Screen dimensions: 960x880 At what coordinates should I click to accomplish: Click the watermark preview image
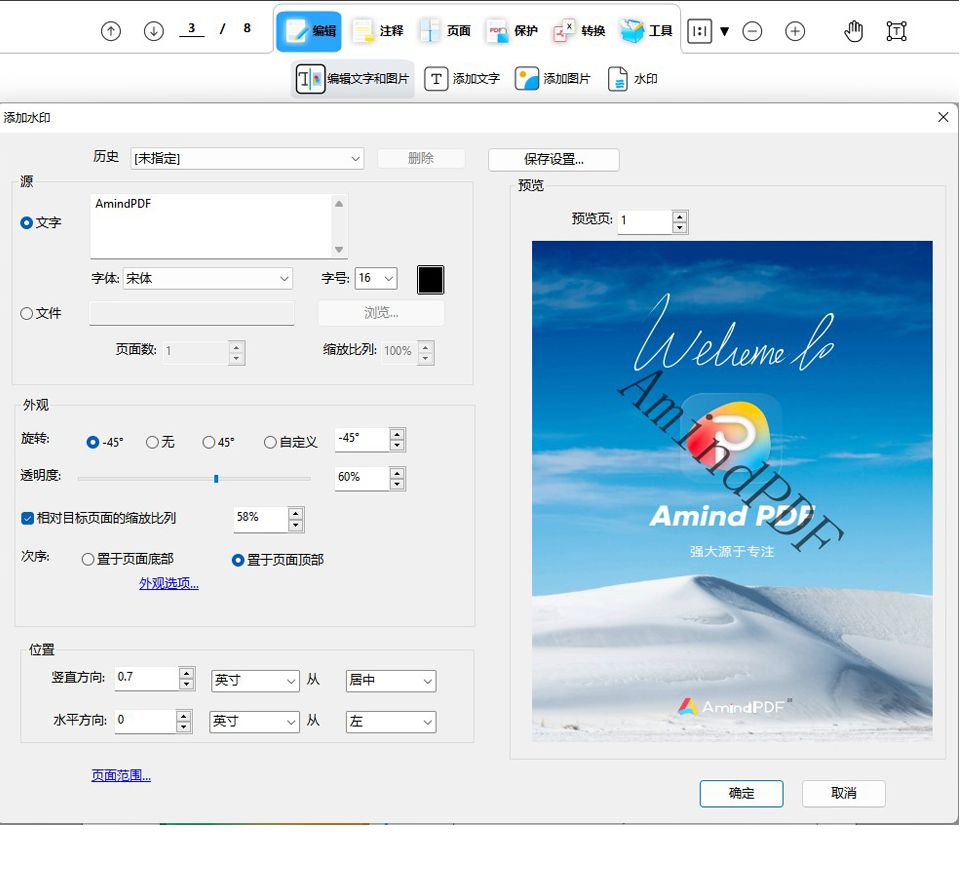[732, 491]
